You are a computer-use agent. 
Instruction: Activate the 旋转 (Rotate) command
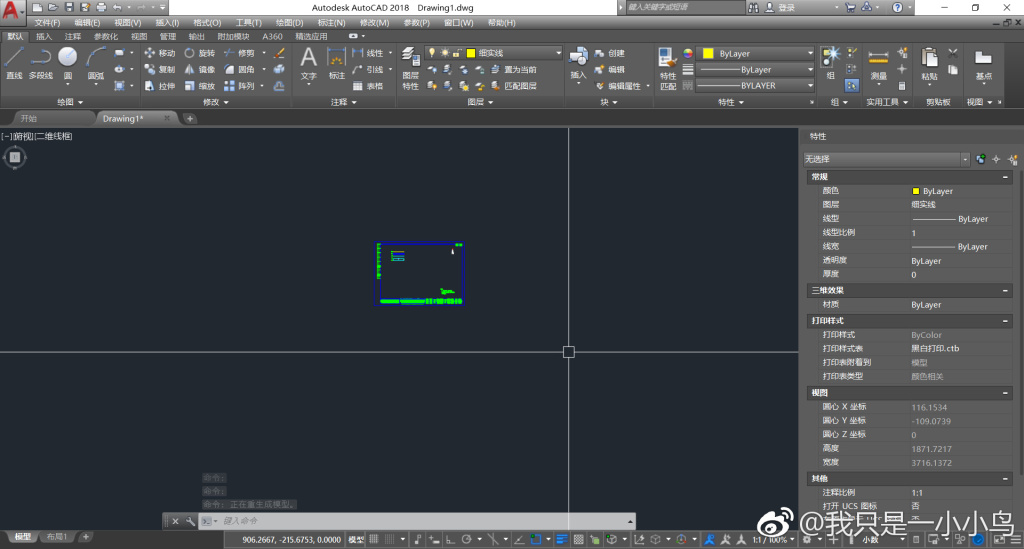point(199,53)
